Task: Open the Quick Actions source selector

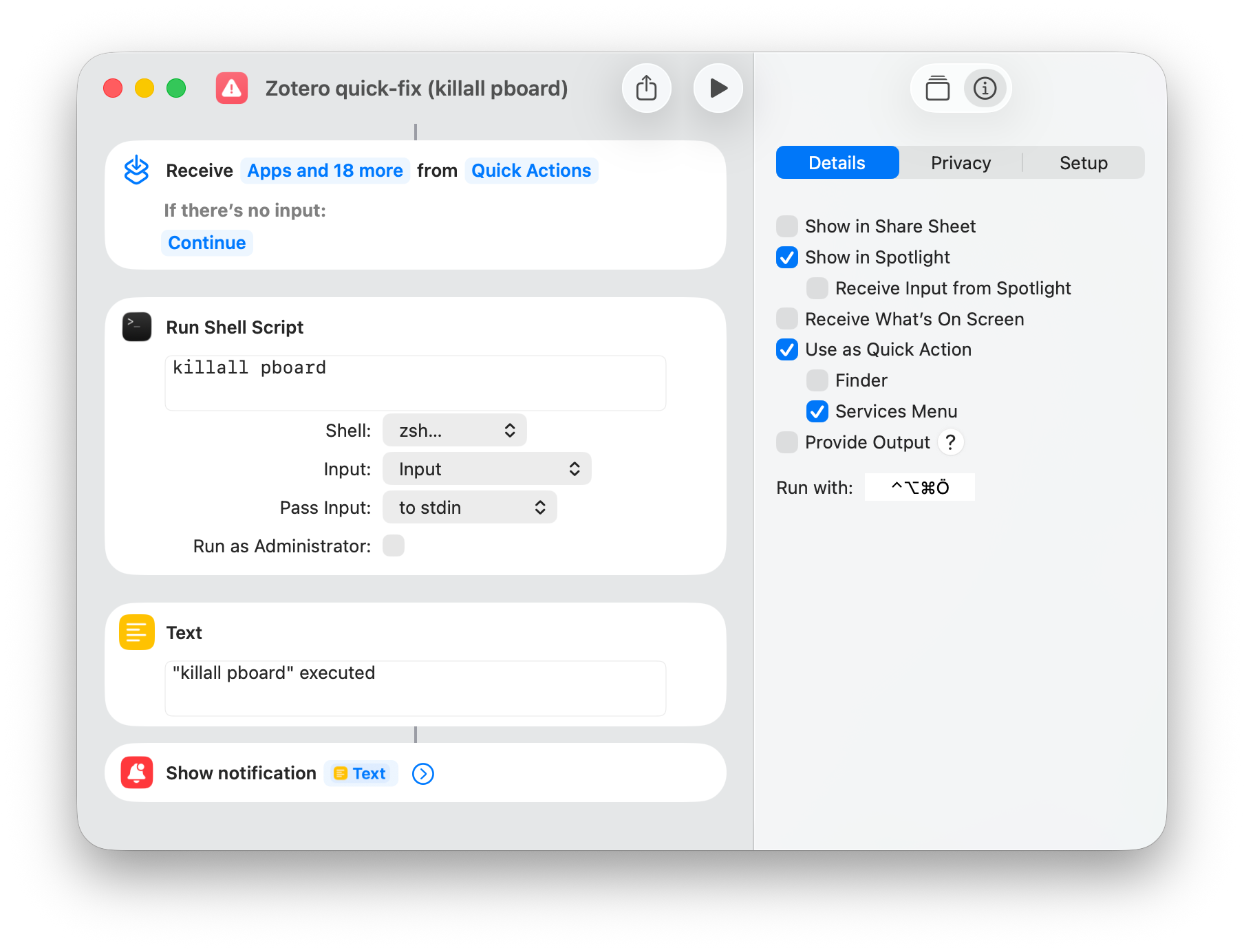Action: (x=531, y=171)
